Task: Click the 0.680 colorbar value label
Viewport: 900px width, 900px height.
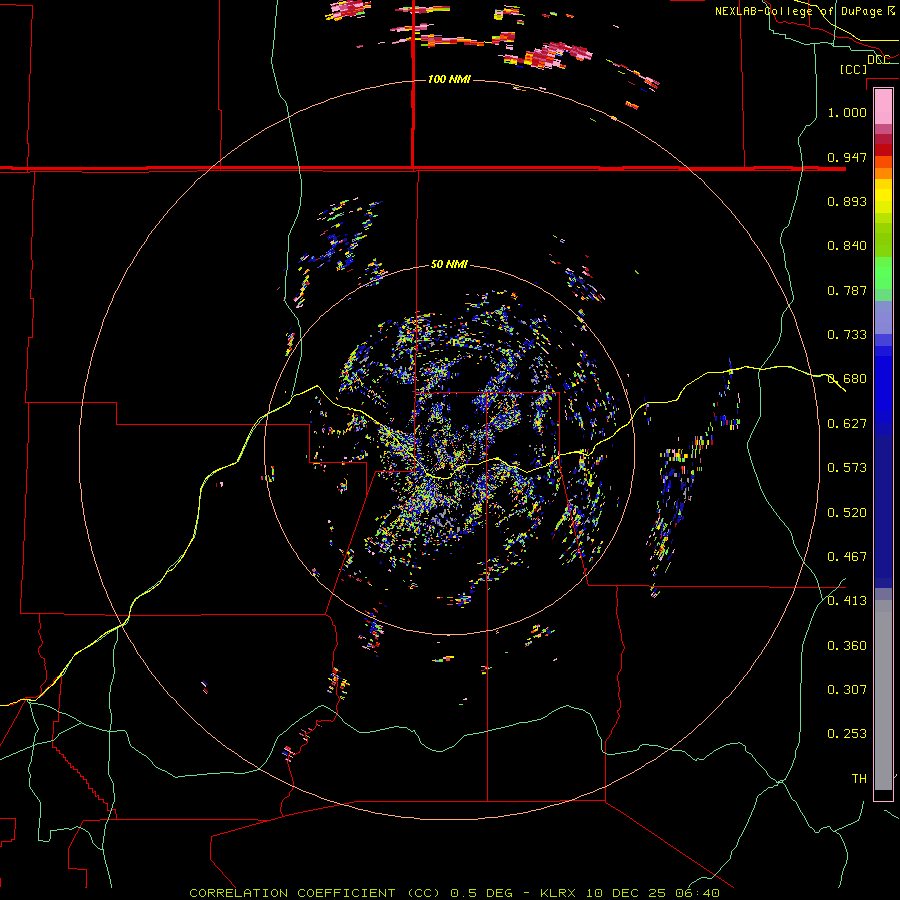Action: click(x=847, y=379)
